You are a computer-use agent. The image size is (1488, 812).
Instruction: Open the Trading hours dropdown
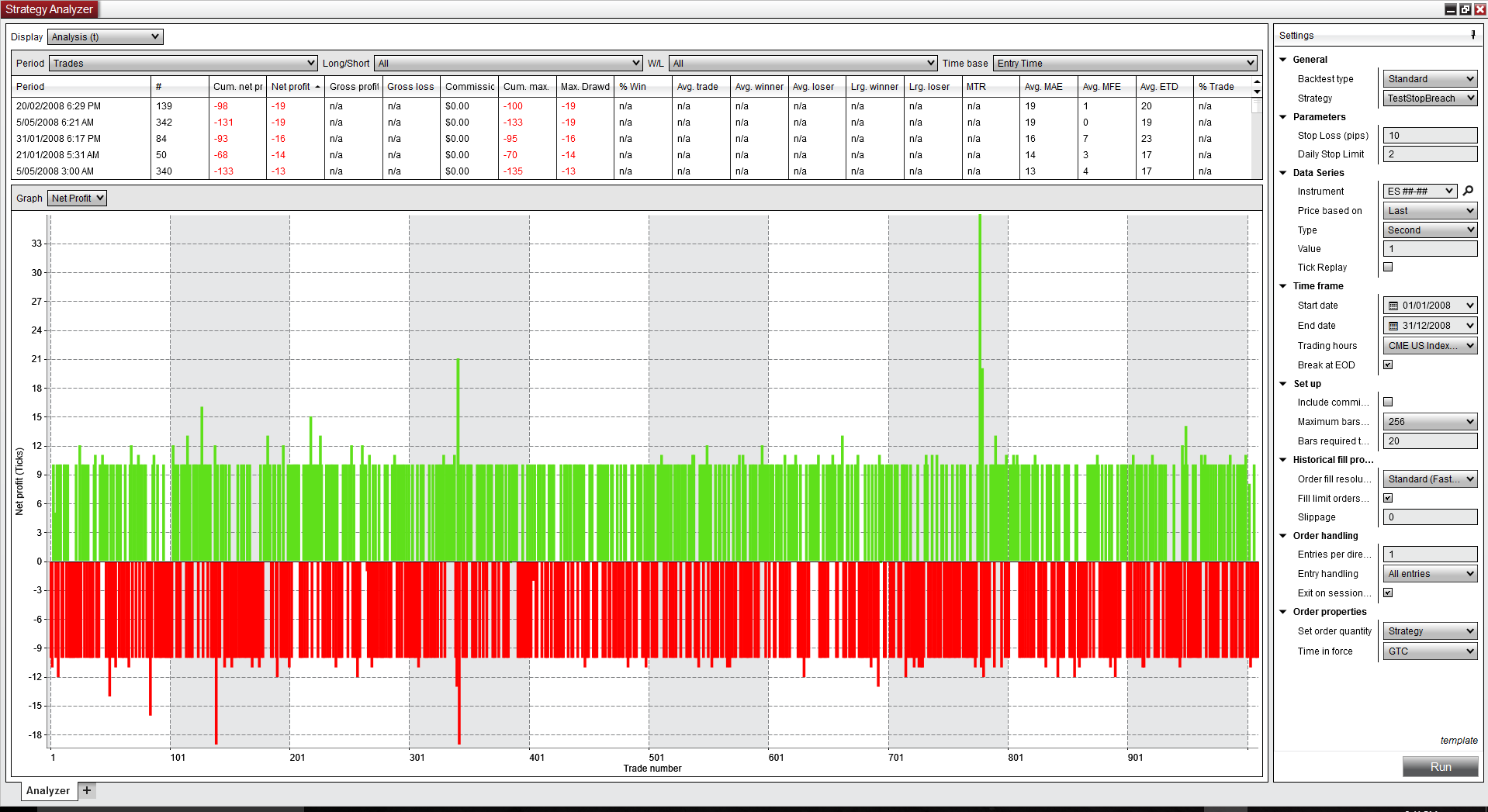(x=1431, y=346)
